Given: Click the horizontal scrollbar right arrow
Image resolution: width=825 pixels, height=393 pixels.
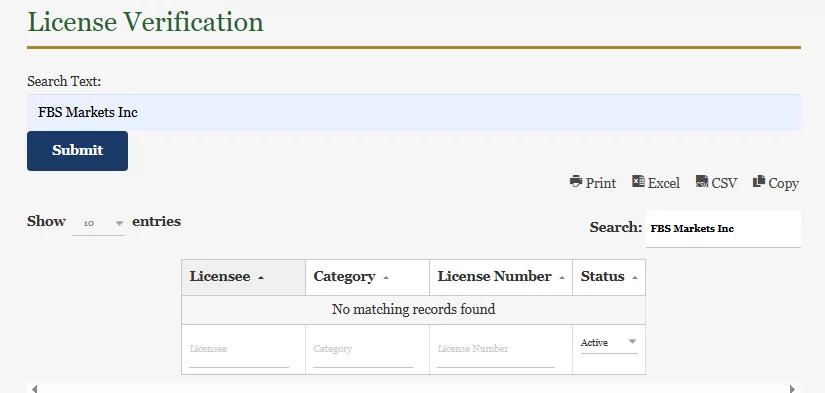Looking at the screenshot, I should coord(792,389).
